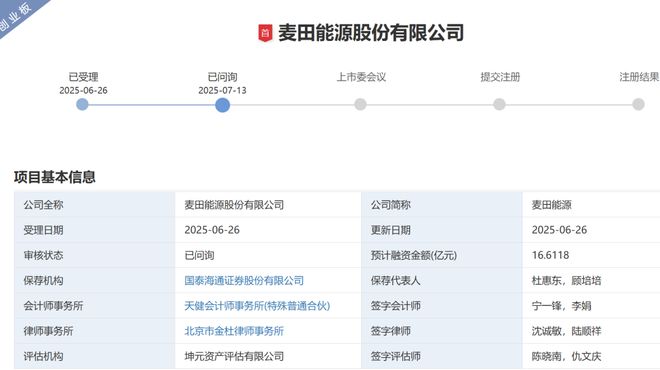Open 国泰海通证券股份有限公司 sponsor link
This screenshot has height=370, width=660.
click(x=244, y=281)
